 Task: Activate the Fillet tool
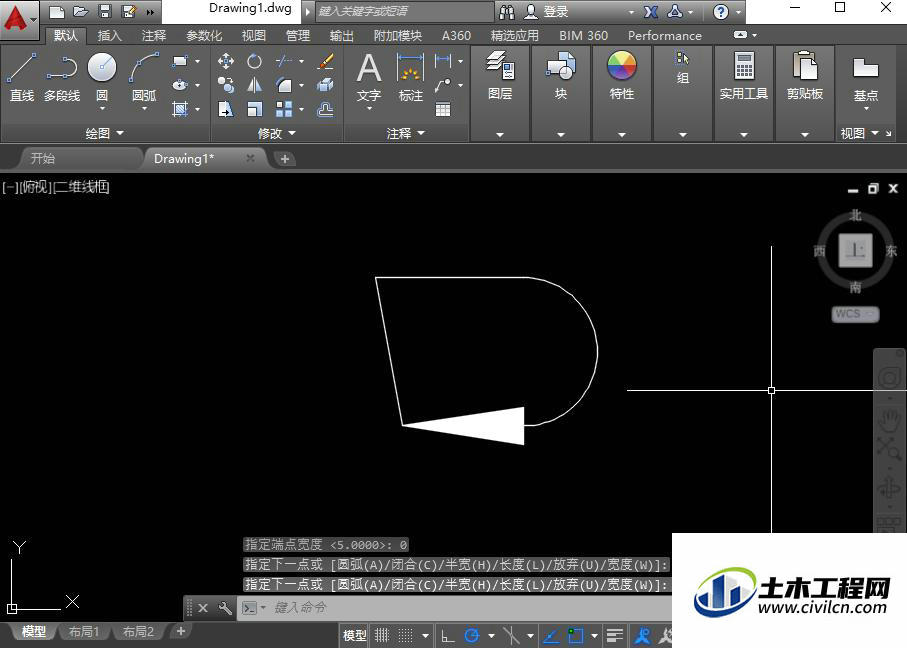(283, 85)
